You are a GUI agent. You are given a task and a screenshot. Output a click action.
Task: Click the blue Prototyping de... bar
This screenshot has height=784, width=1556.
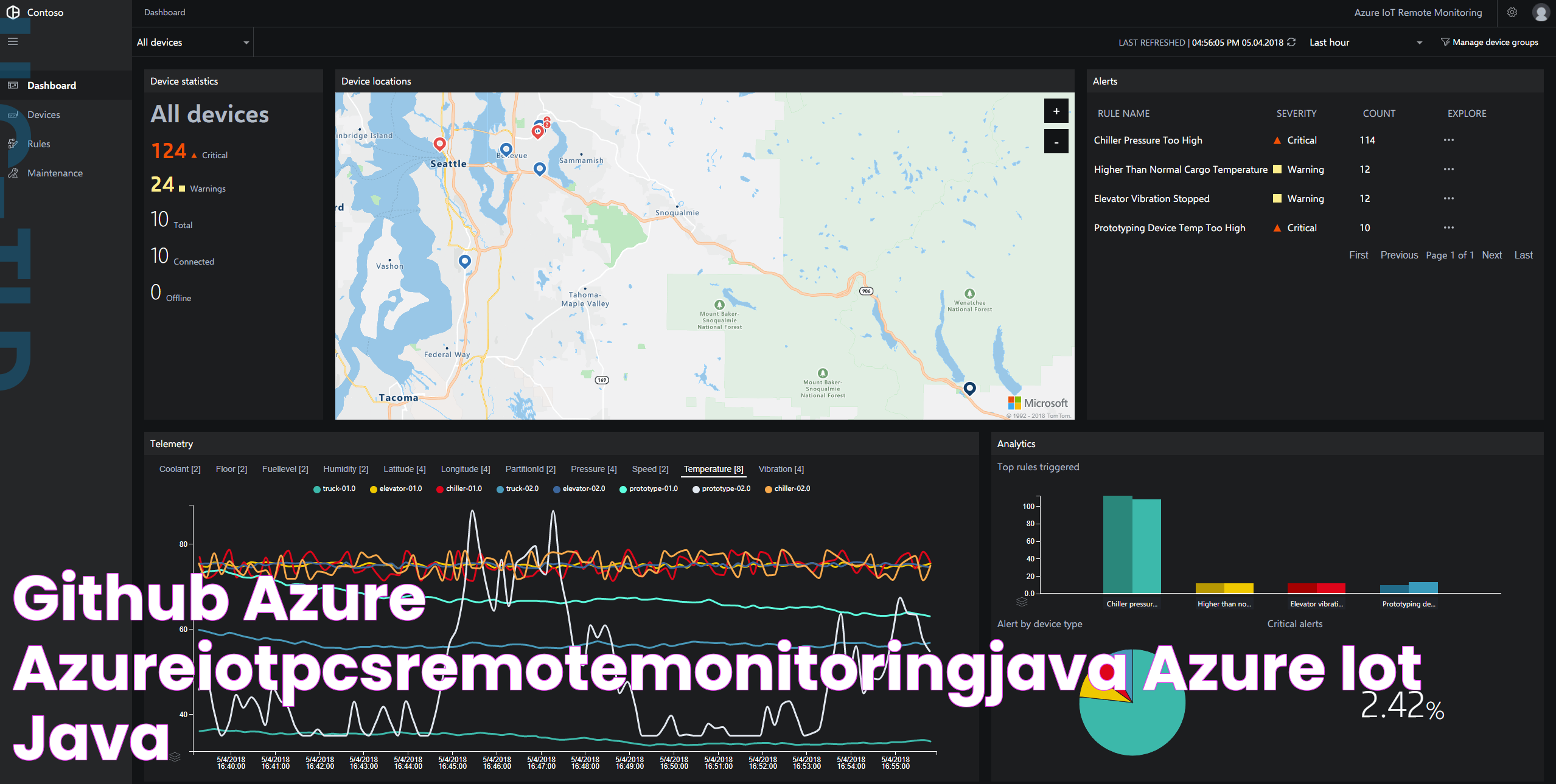click(x=1409, y=588)
